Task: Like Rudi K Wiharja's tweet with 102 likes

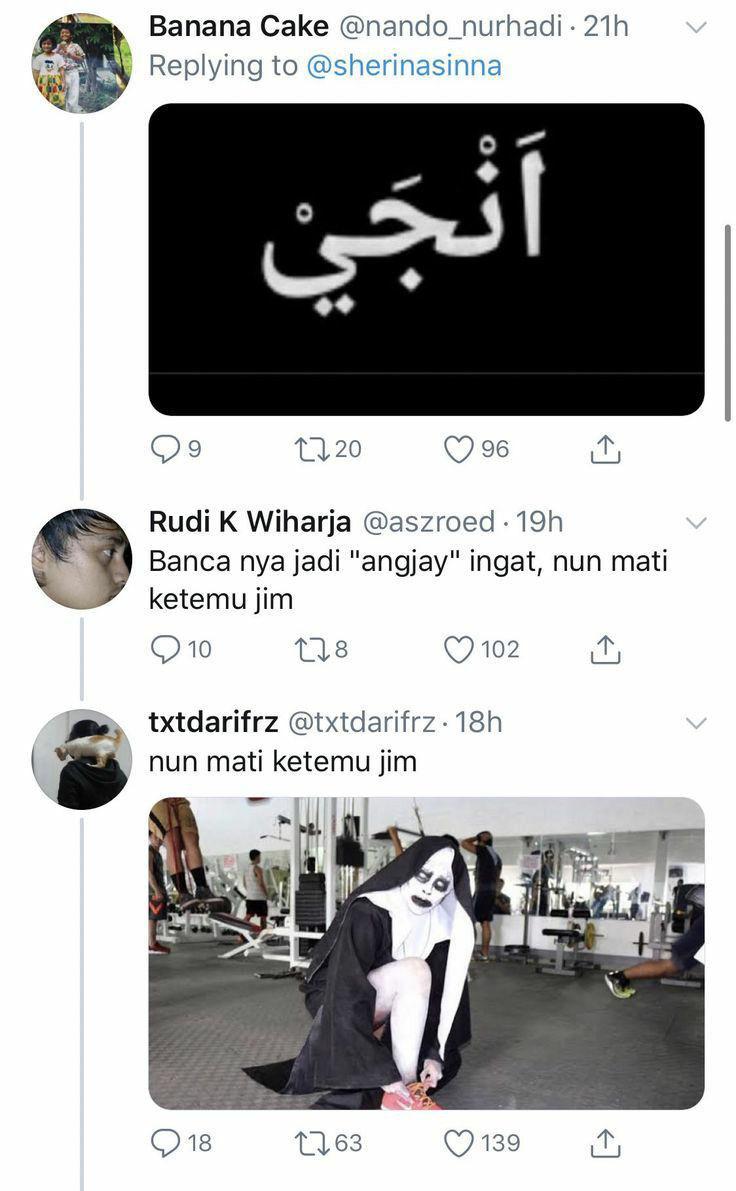Action: coord(458,649)
